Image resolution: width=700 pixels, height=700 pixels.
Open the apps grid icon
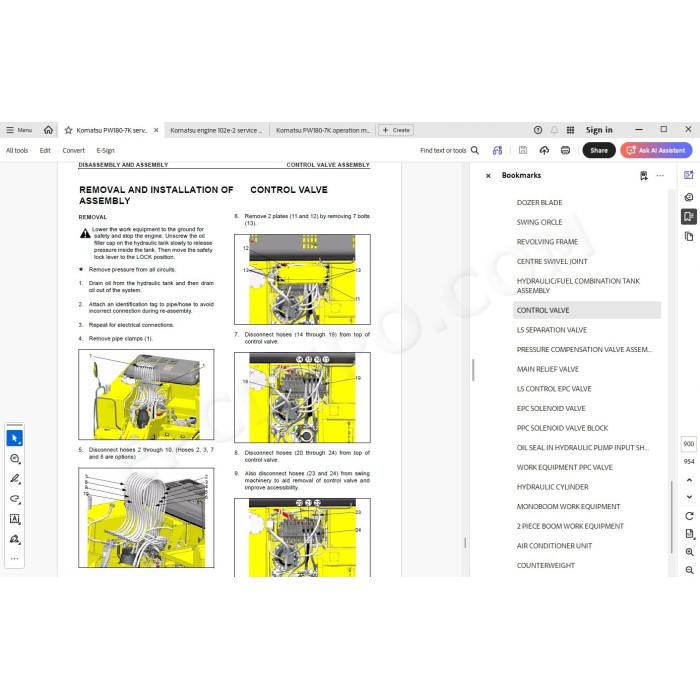(570, 130)
